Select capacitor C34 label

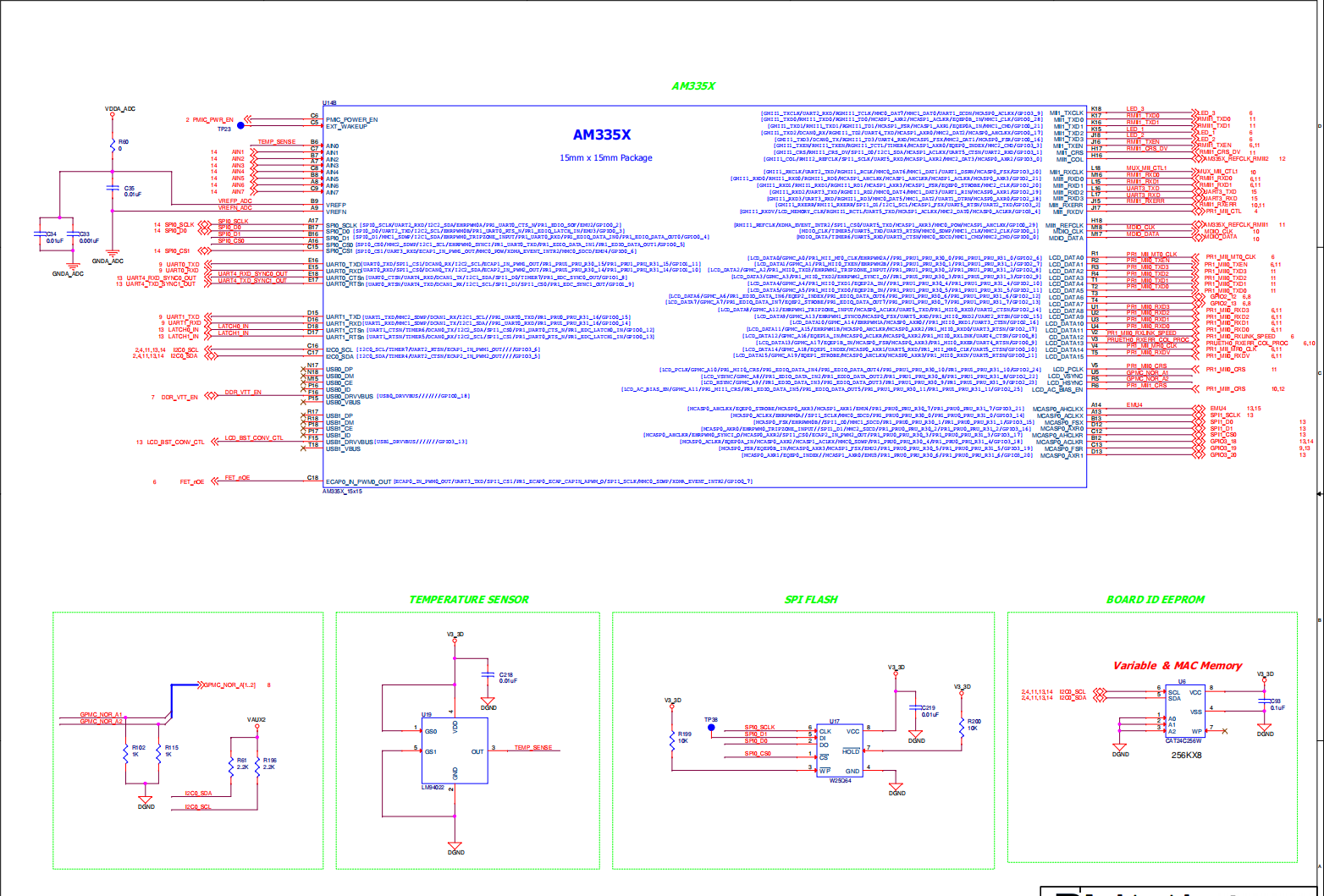tap(52, 234)
